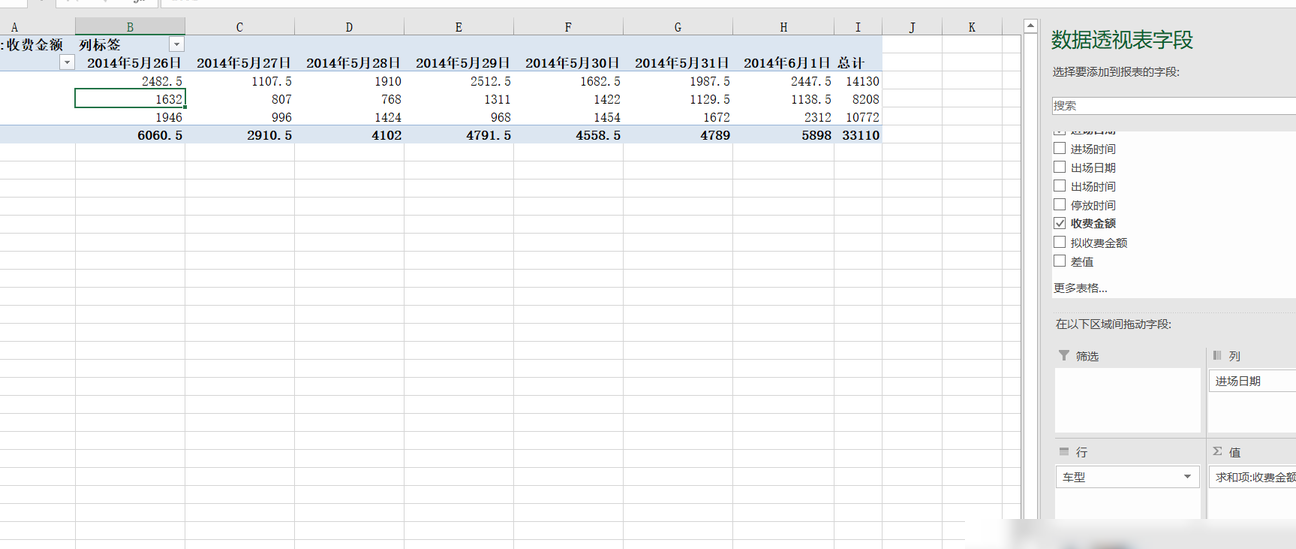Image resolution: width=1296 pixels, height=549 pixels.
Task: Uncheck the 收费金额 field checkbox
Action: pyautogui.click(x=1060, y=223)
